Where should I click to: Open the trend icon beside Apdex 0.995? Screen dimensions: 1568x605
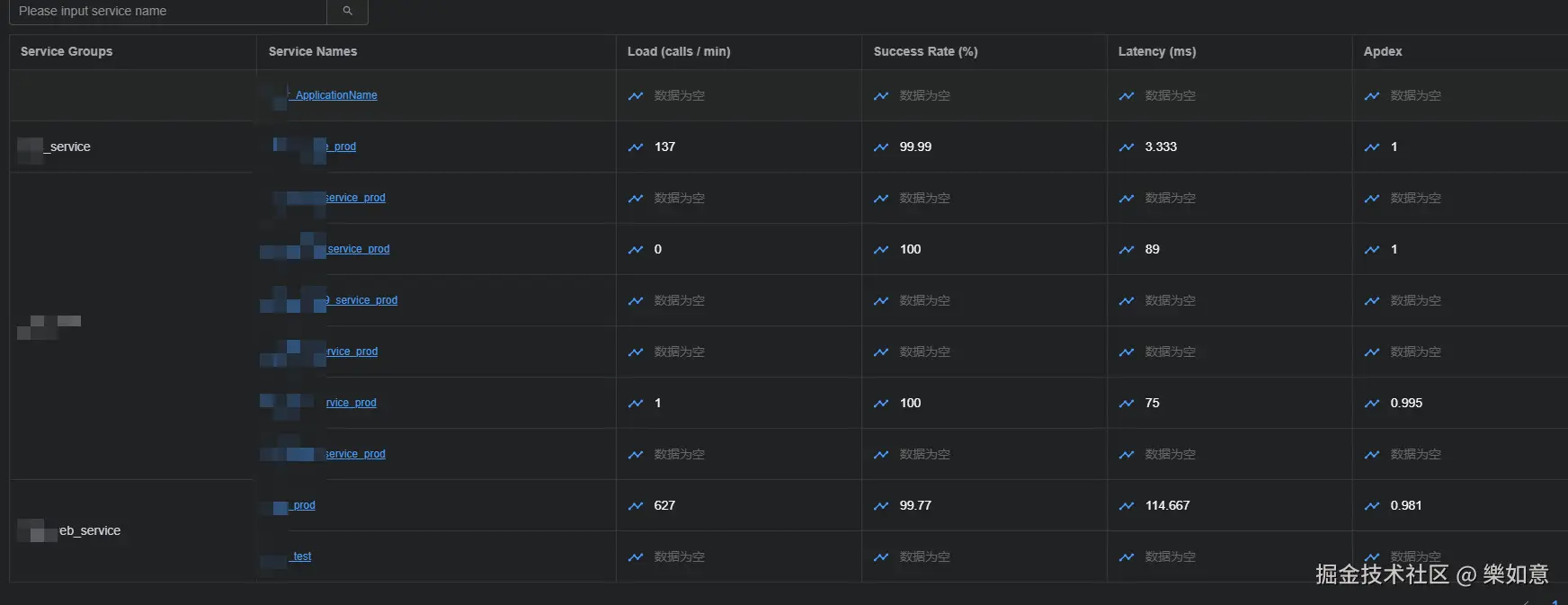pos(1372,403)
